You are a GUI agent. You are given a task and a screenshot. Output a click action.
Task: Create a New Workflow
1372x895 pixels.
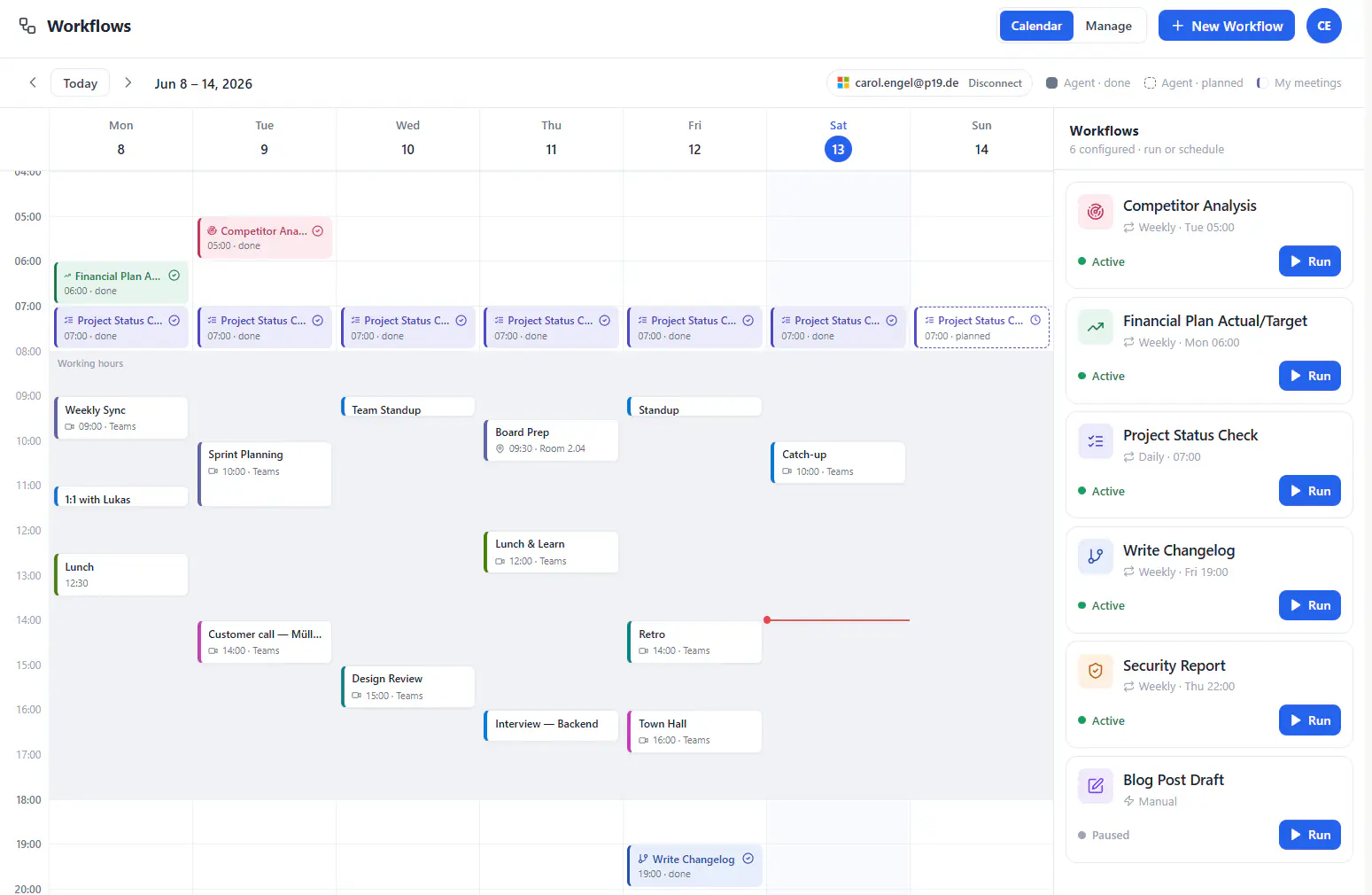(1227, 26)
